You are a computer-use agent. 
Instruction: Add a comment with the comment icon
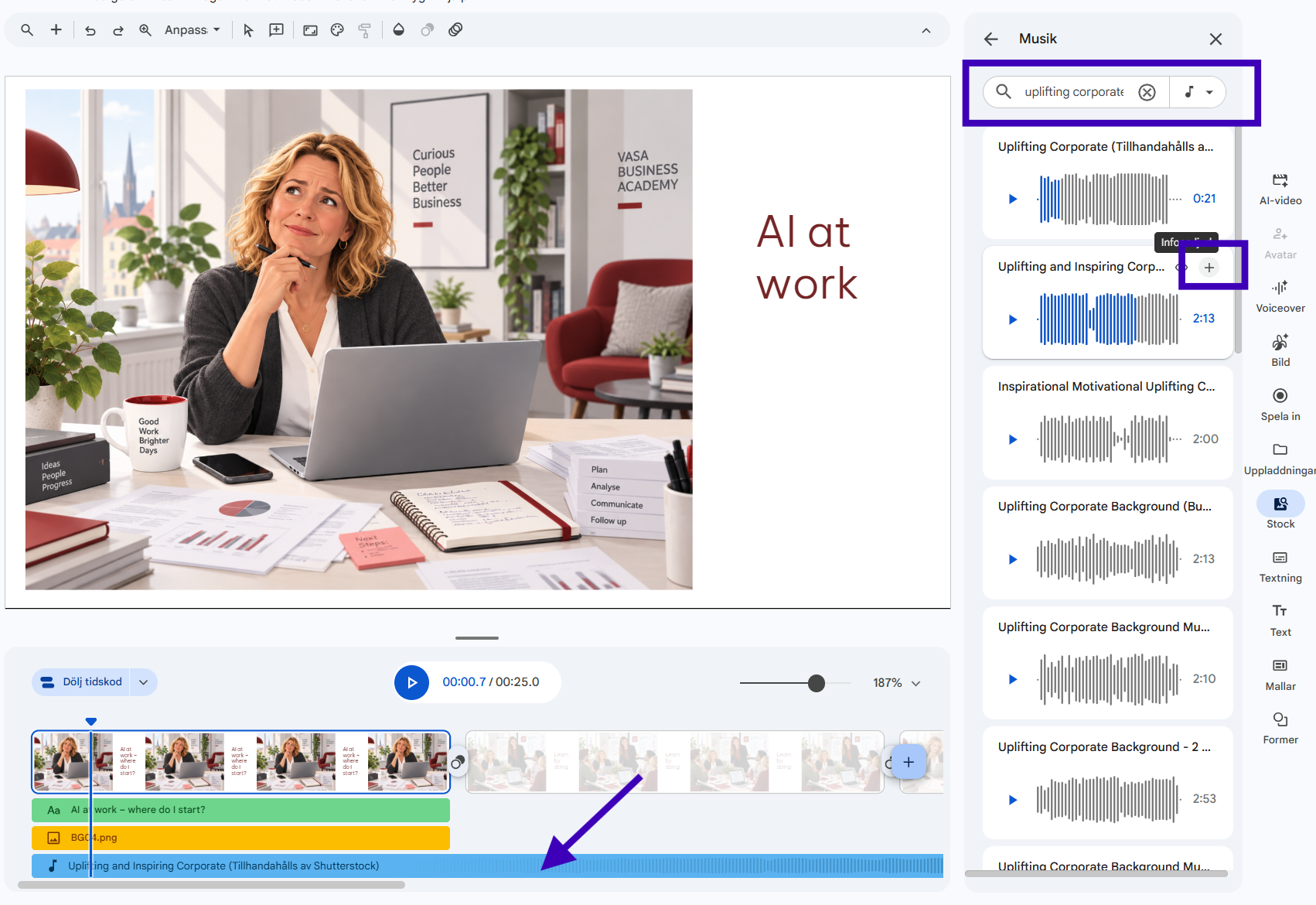click(276, 30)
